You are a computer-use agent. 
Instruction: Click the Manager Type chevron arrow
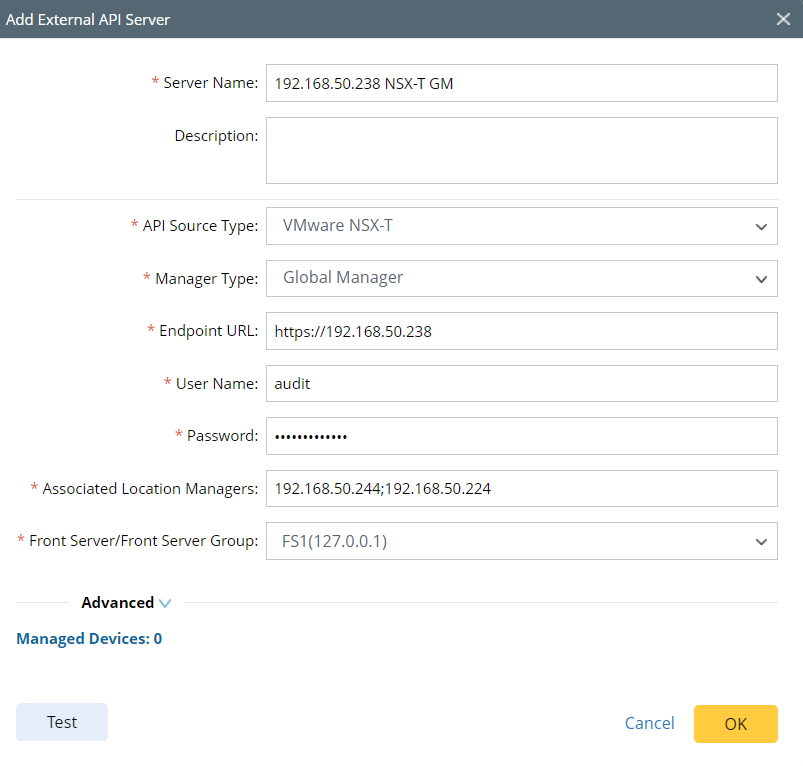[761, 279]
